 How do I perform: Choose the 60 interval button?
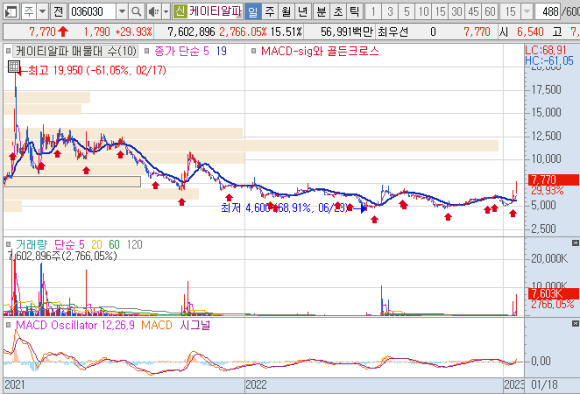coord(490,12)
